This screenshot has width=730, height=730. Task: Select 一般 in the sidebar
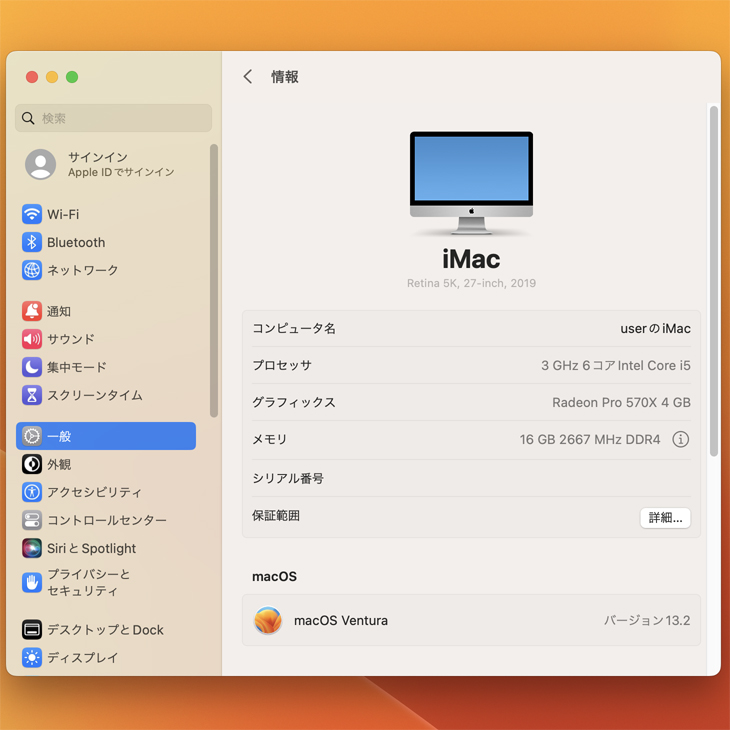point(106,436)
